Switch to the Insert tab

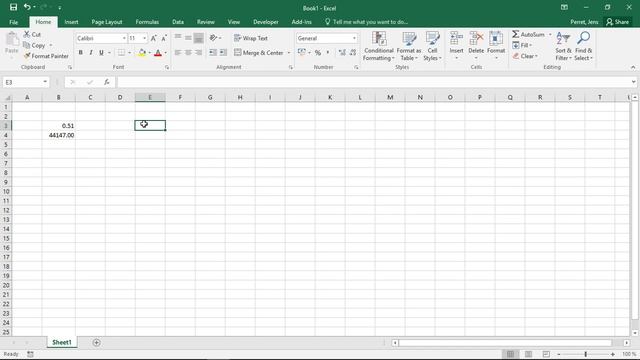[x=71, y=22]
